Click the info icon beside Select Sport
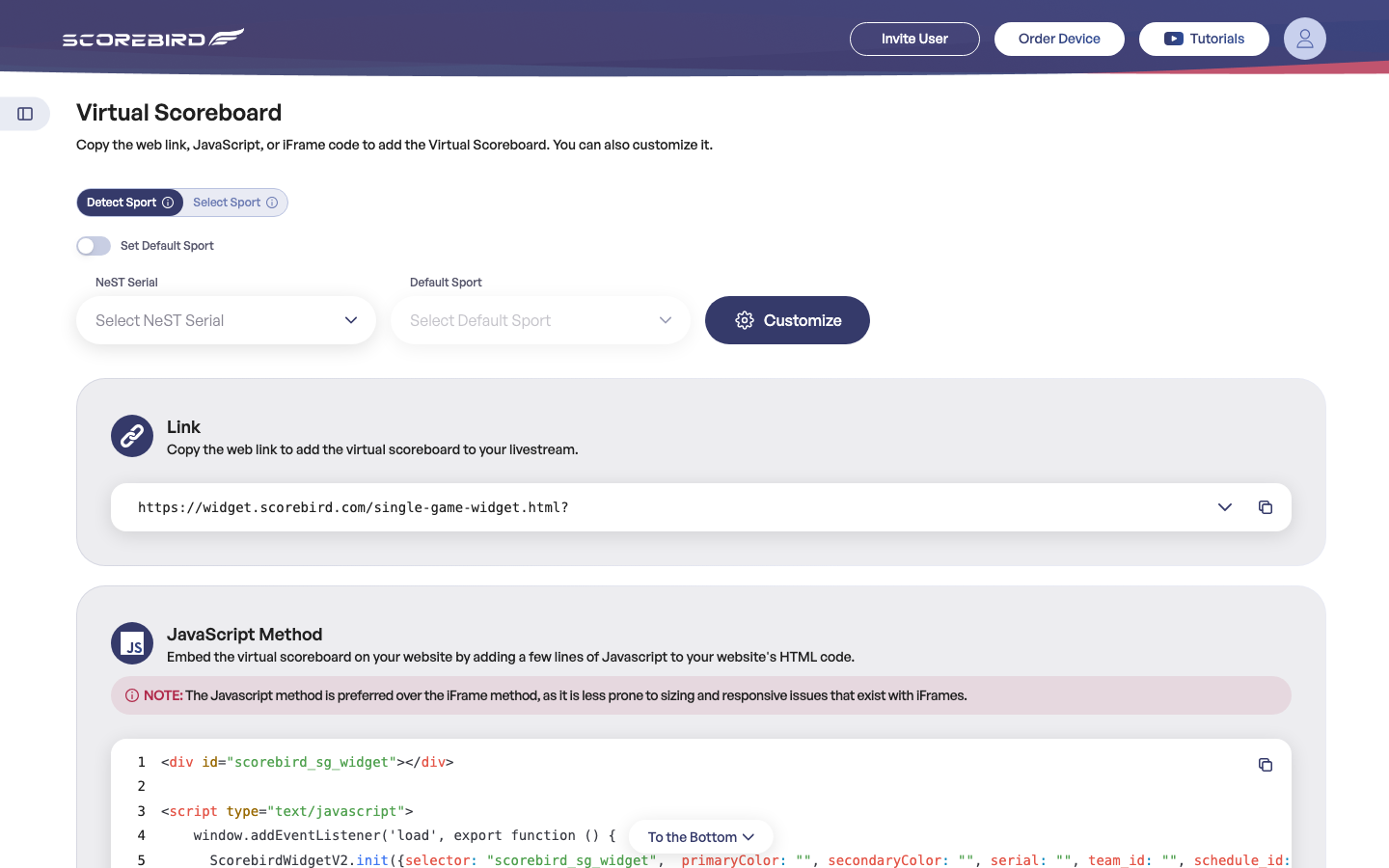The height and width of the screenshot is (868, 1389). click(272, 203)
